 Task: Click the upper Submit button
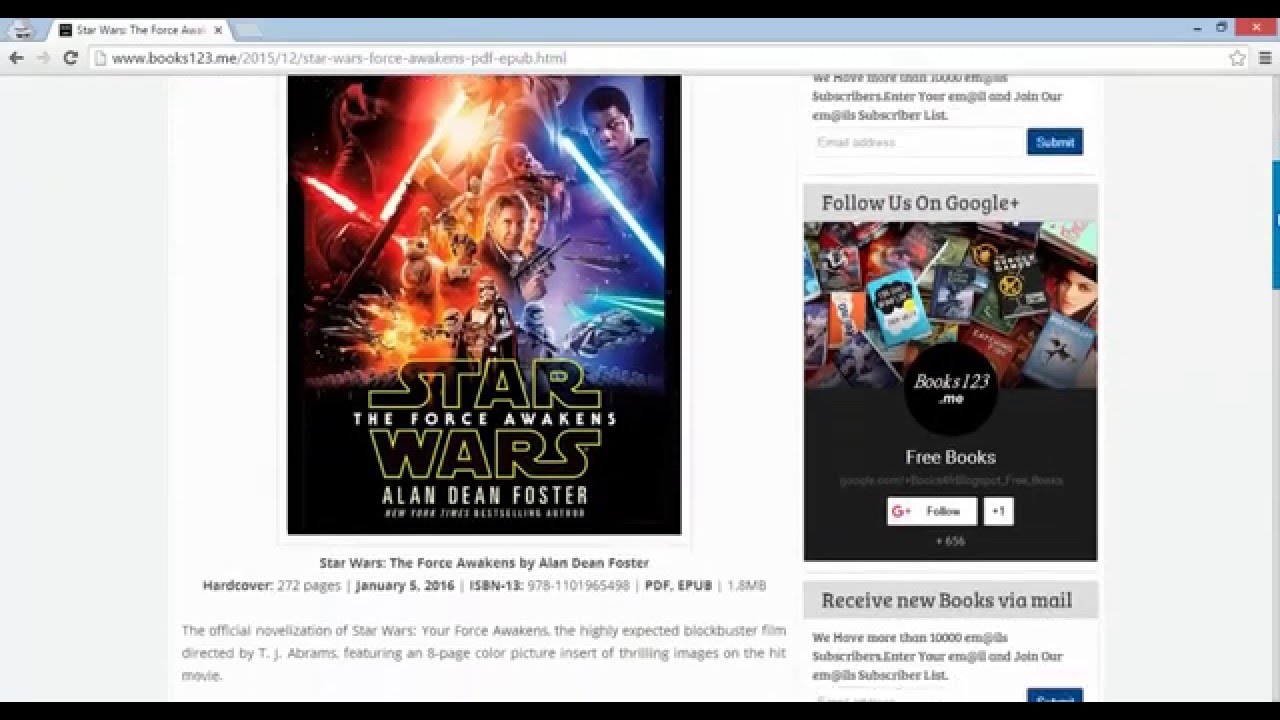pos(1054,142)
